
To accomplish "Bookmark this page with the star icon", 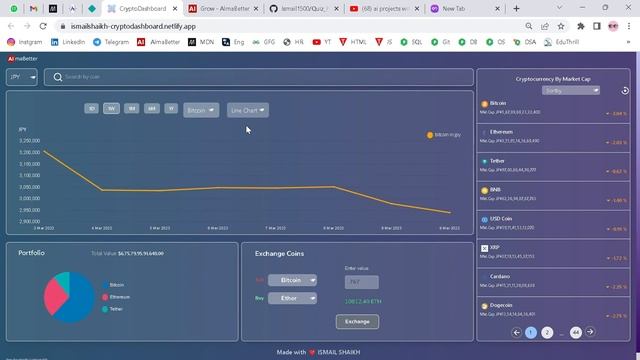I will (x=561, y=26).
